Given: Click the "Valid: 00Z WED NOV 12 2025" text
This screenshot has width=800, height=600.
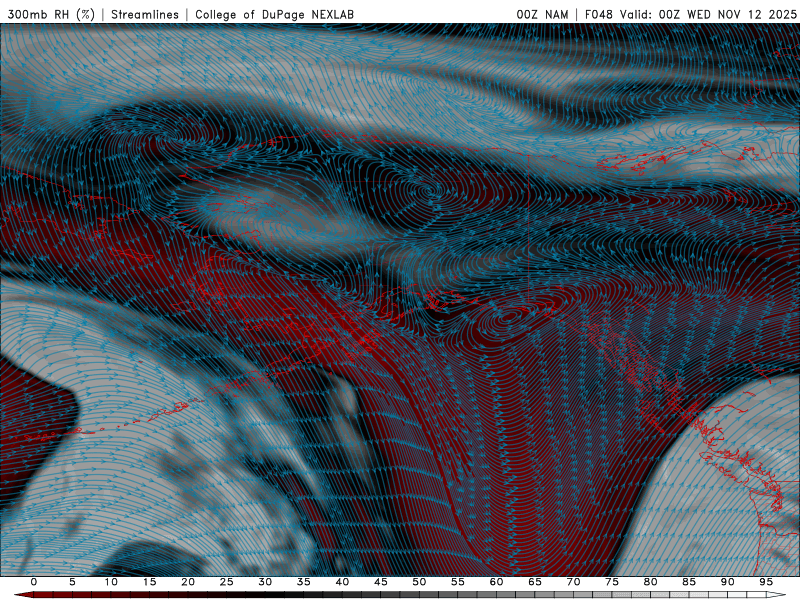Looking at the screenshot, I should pos(708,14).
